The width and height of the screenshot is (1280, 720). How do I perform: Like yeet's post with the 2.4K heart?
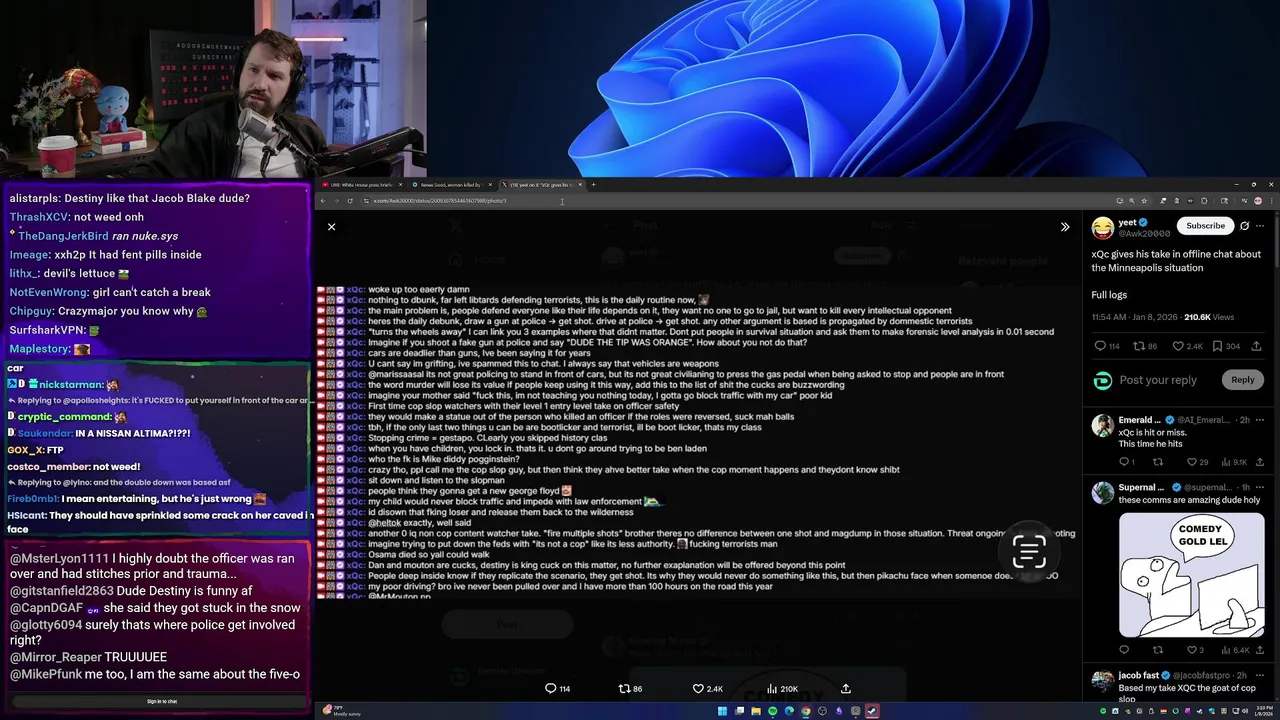click(1186, 346)
